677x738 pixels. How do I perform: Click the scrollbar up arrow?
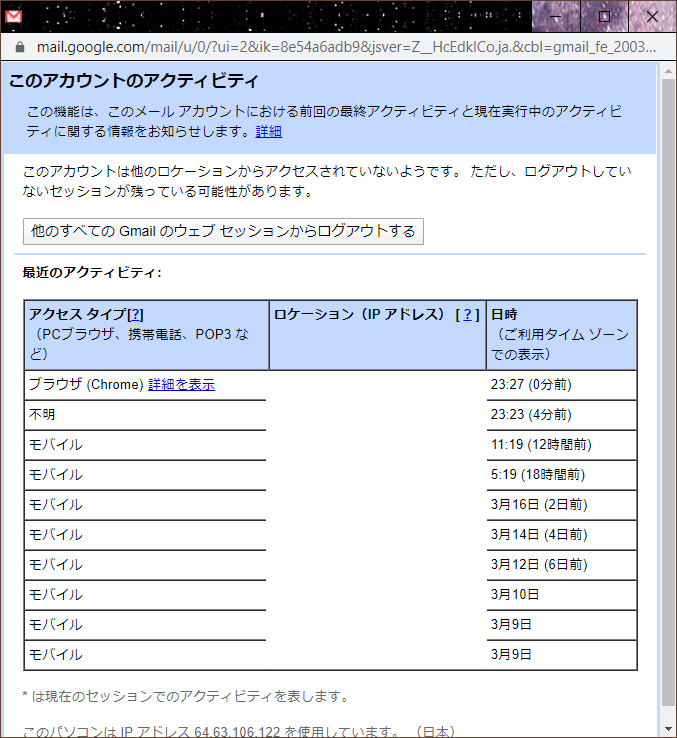click(668, 71)
